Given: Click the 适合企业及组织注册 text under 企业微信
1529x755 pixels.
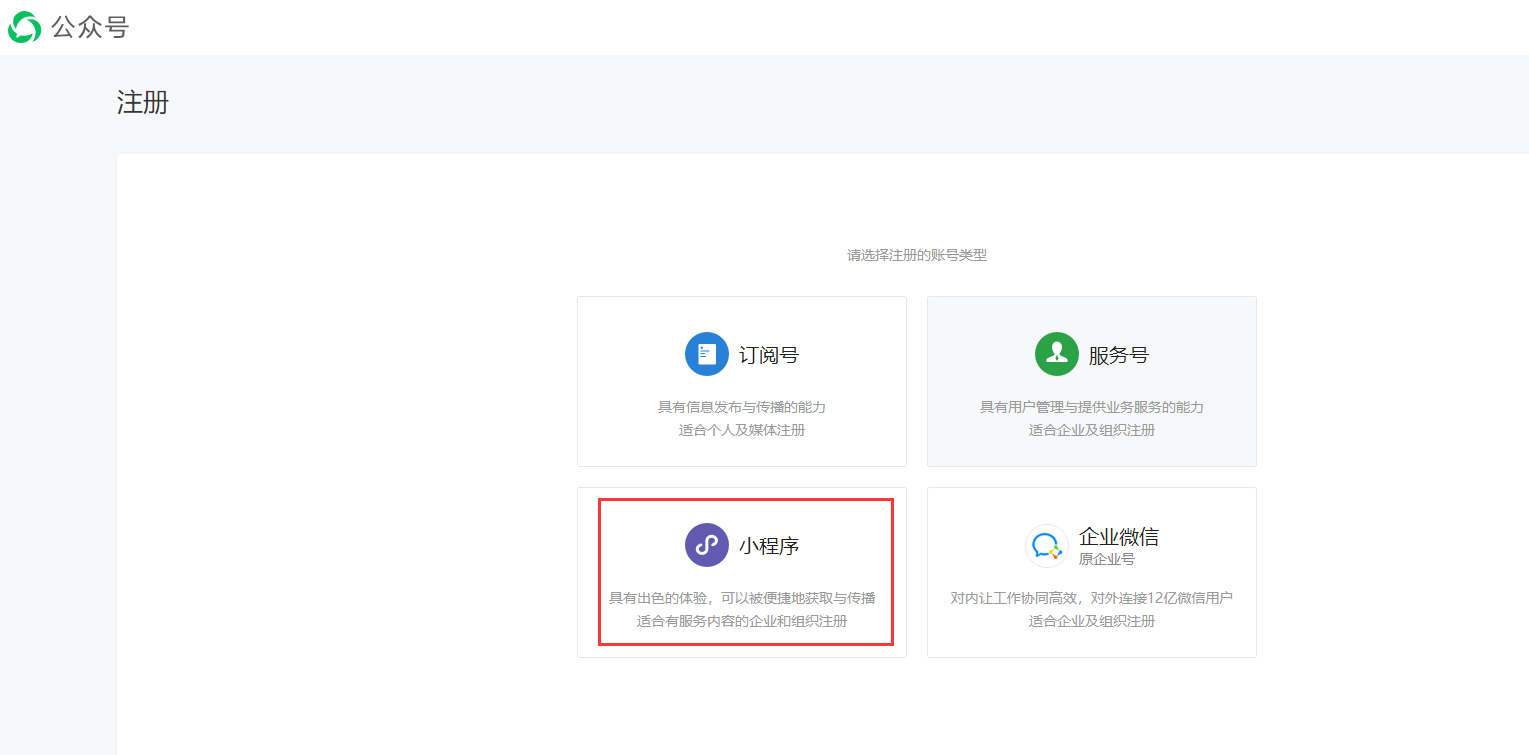Looking at the screenshot, I should coord(1092,621).
